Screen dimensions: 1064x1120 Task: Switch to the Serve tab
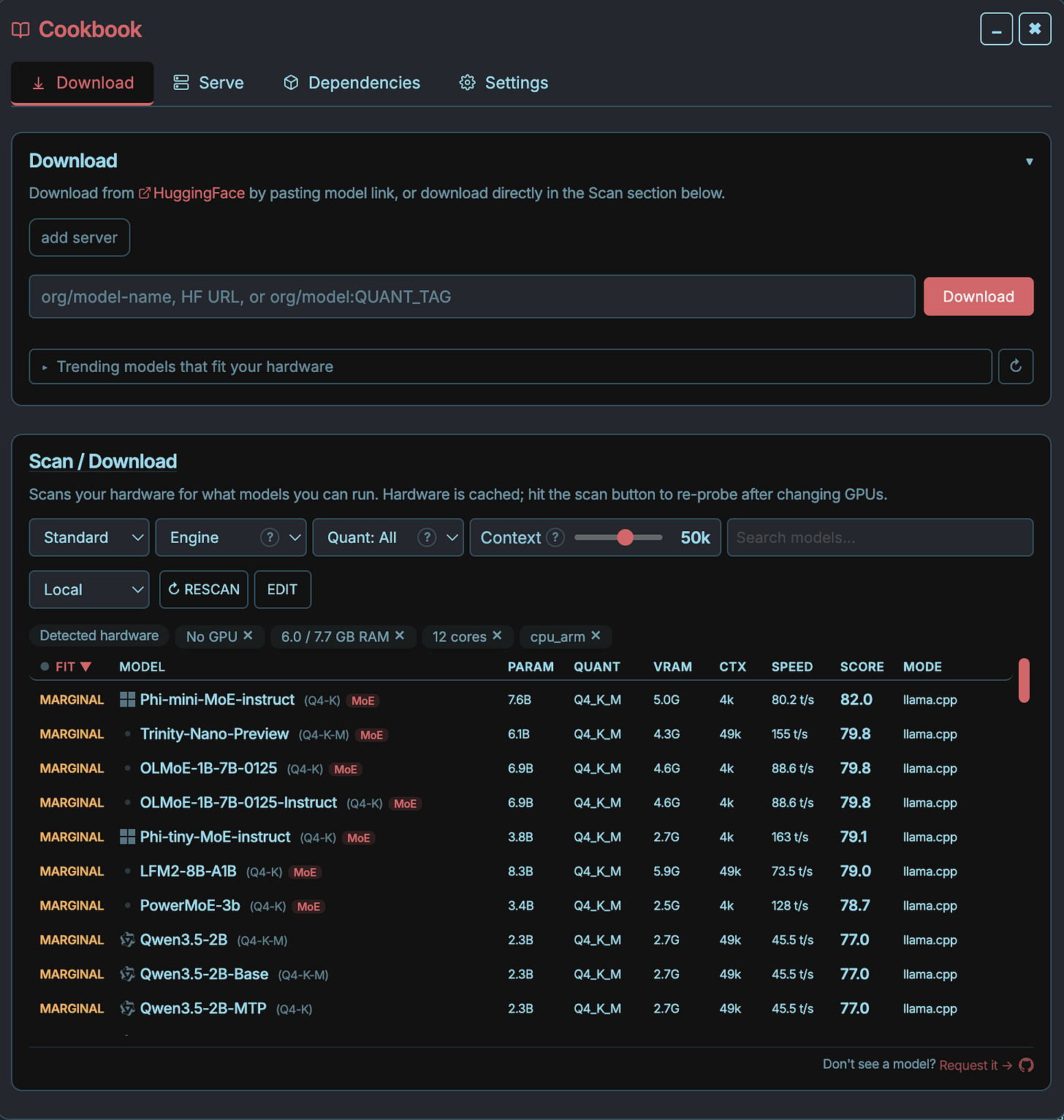(x=208, y=83)
